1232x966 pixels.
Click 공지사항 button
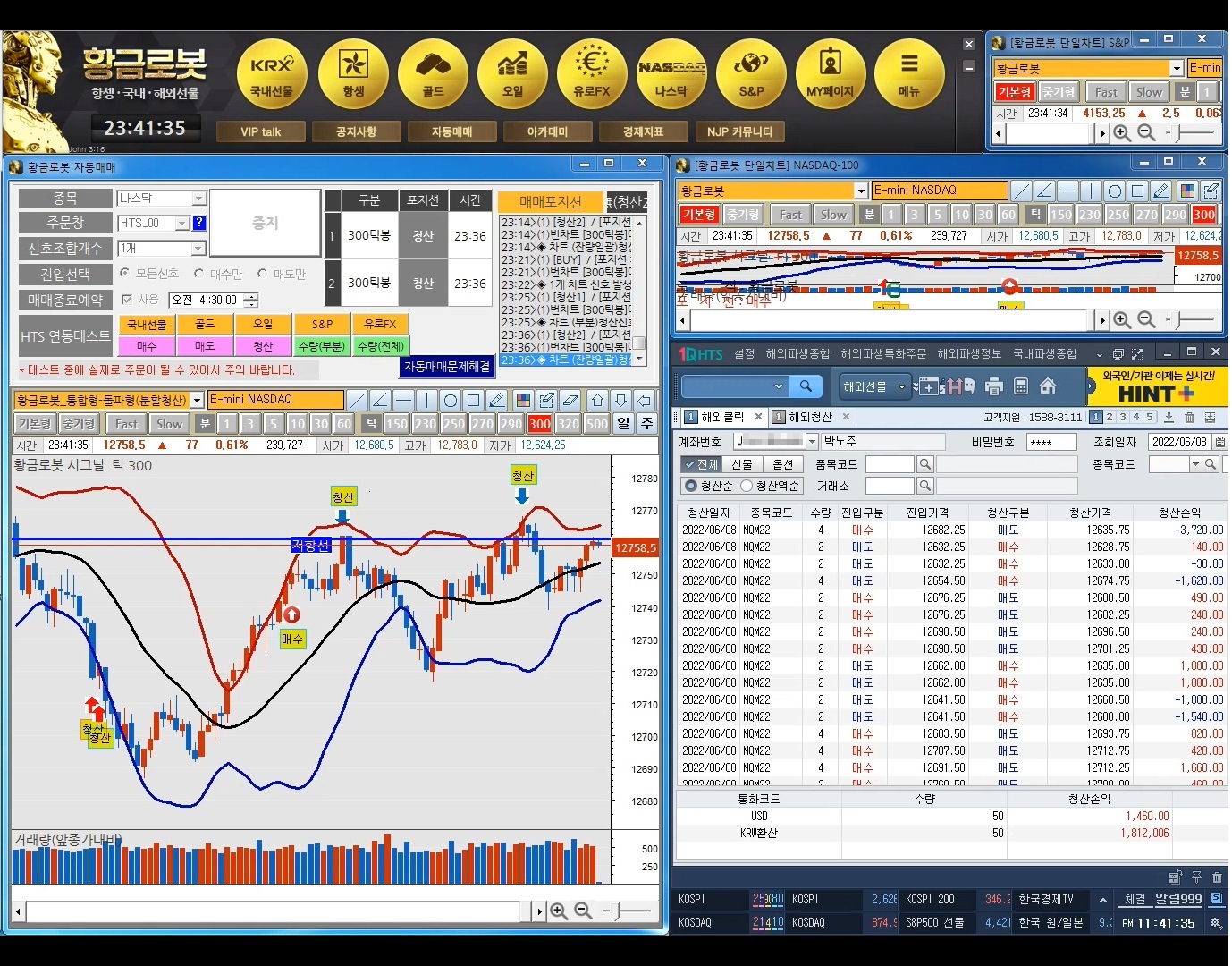(356, 131)
